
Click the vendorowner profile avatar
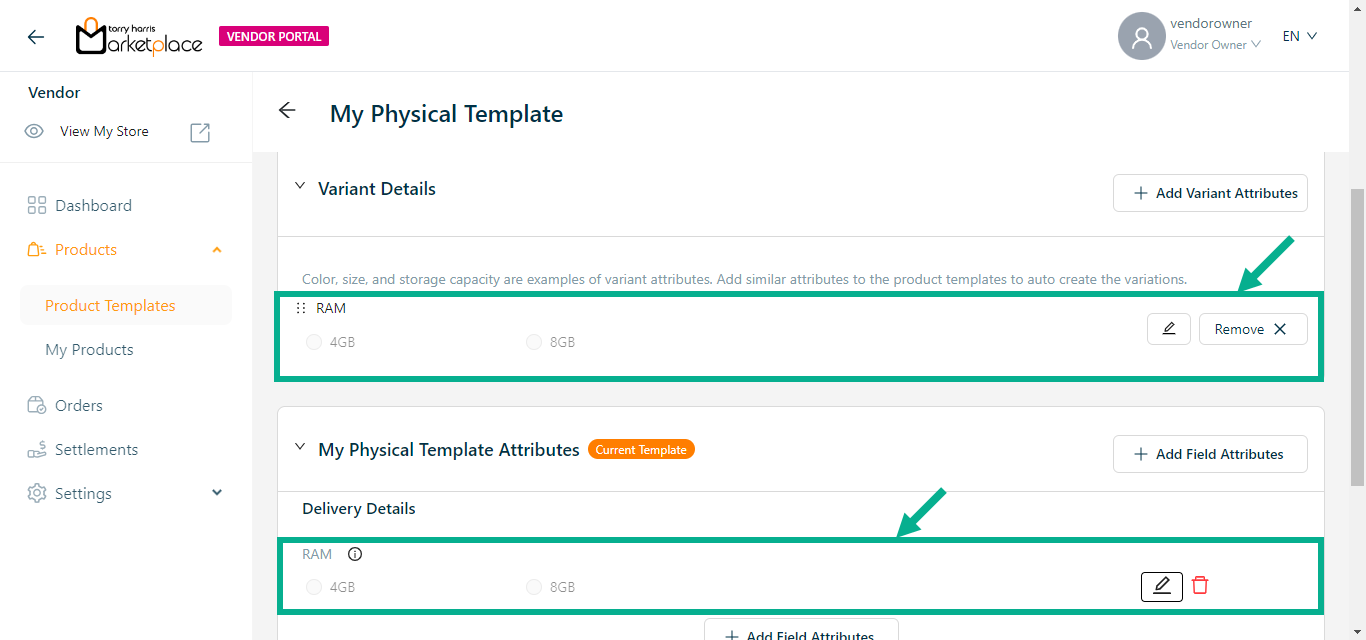[1141, 37]
